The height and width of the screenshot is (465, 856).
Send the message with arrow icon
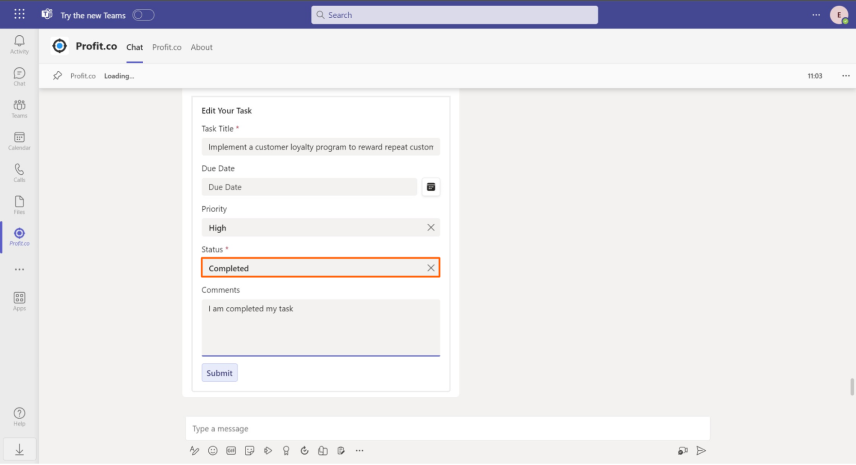click(x=702, y=451)
